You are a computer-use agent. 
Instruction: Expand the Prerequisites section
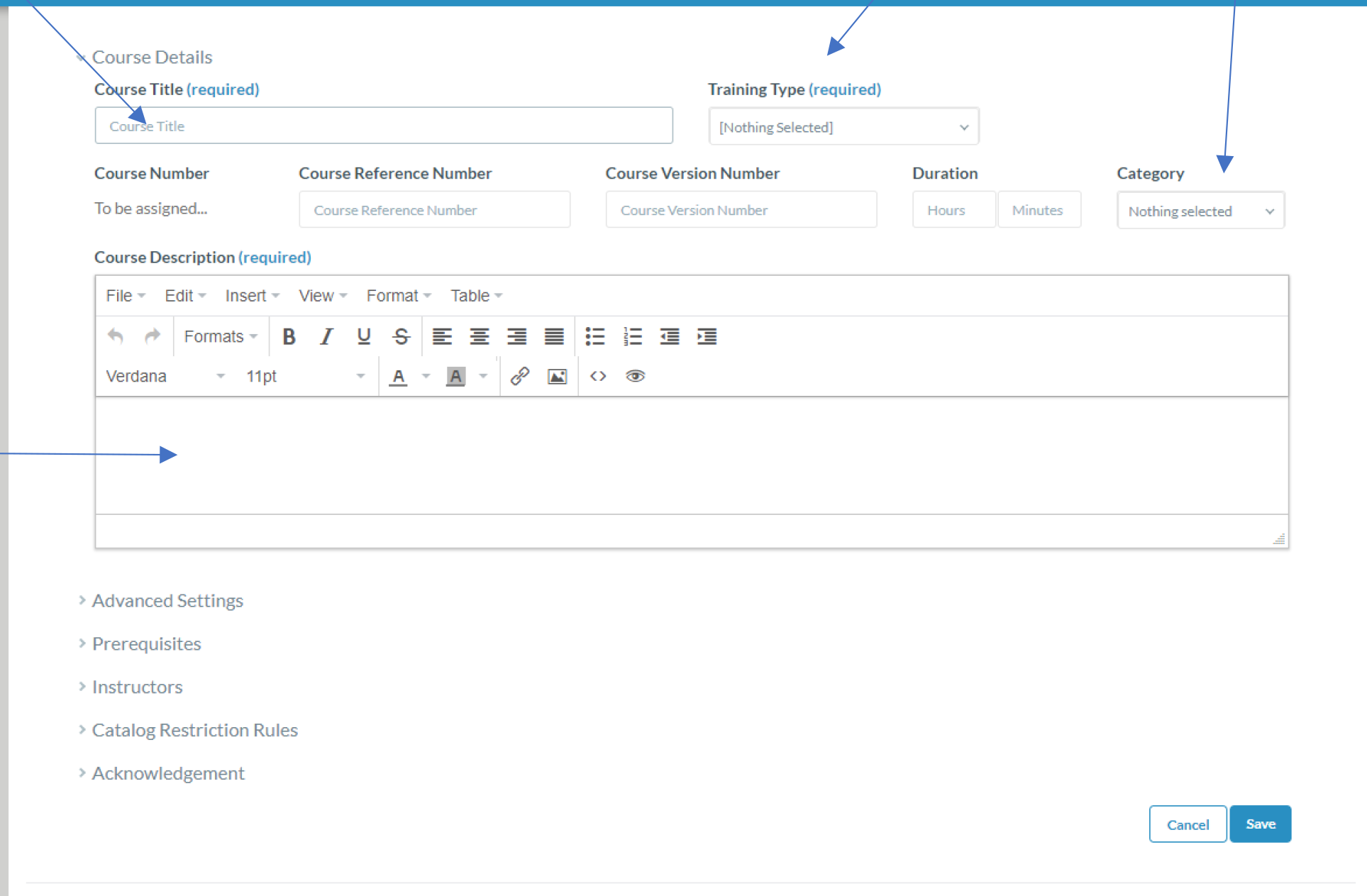point(146,644)
